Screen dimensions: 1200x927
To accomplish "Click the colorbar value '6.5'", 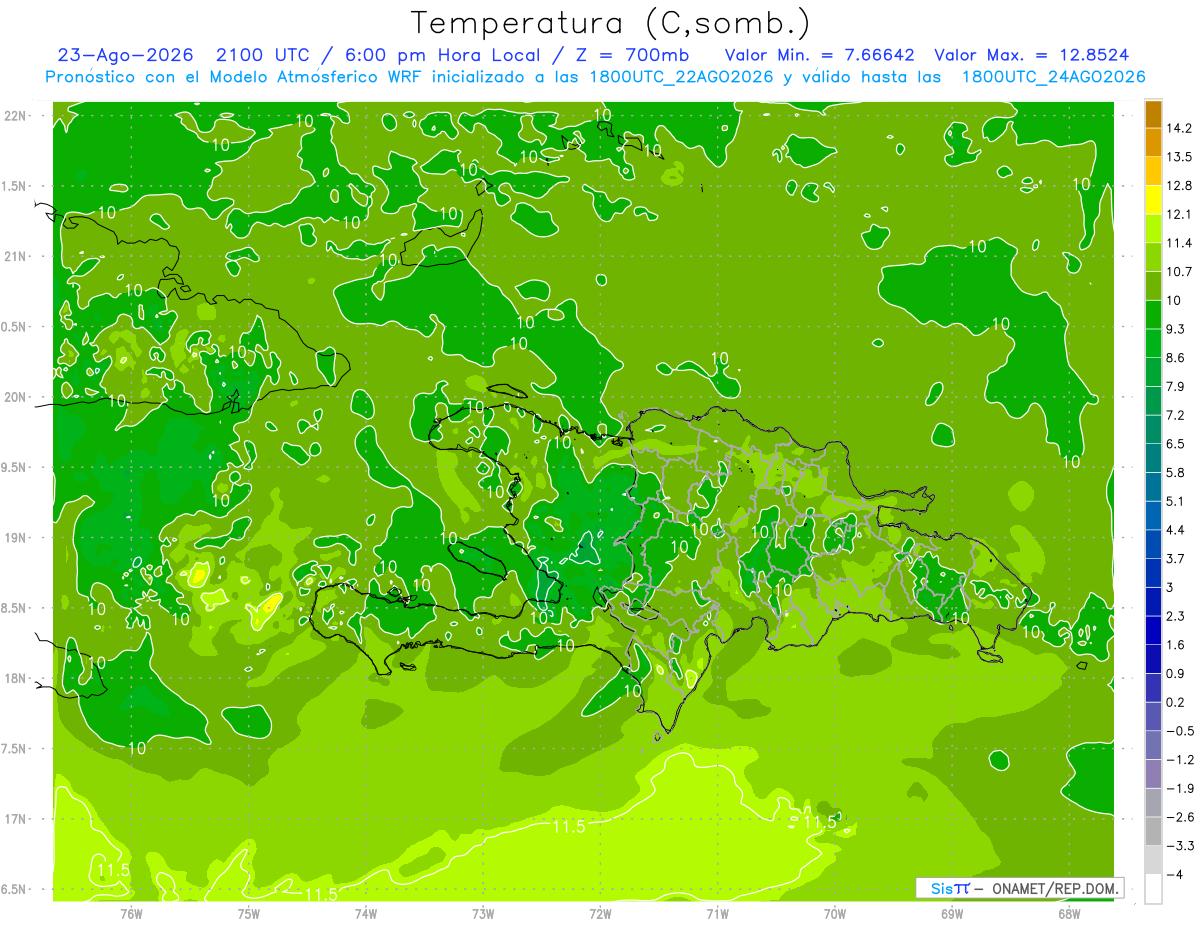I will coord(1175,444).
